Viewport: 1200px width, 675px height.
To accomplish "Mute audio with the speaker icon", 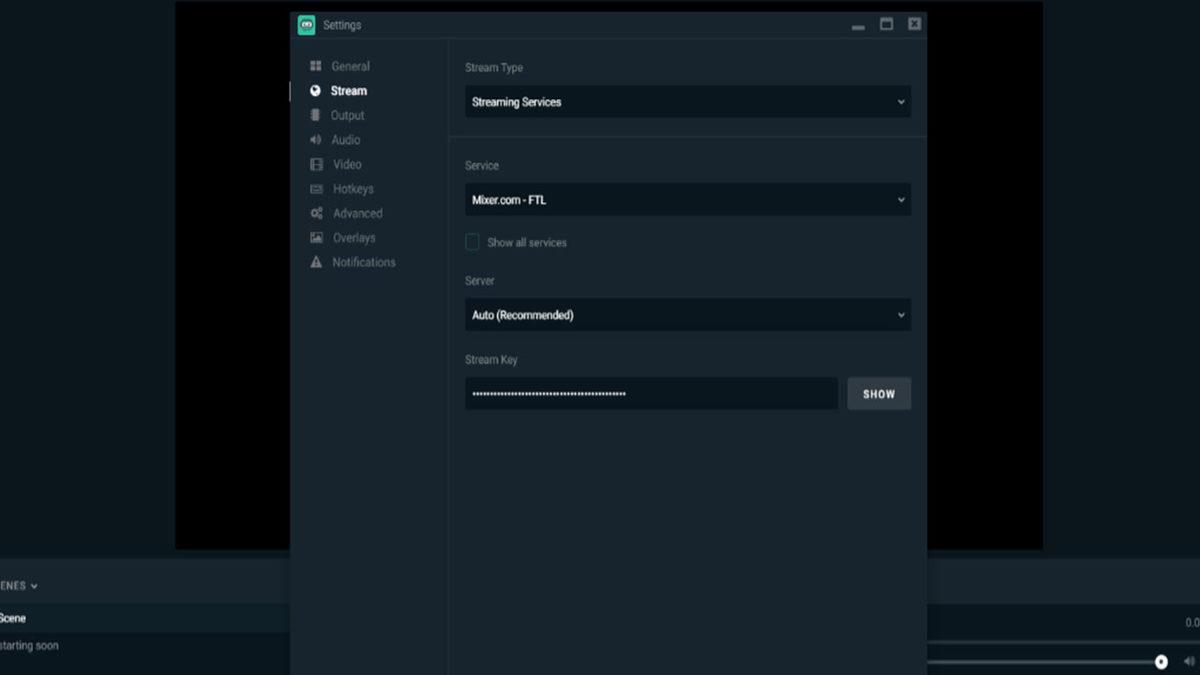I will tap(1187, 660).
